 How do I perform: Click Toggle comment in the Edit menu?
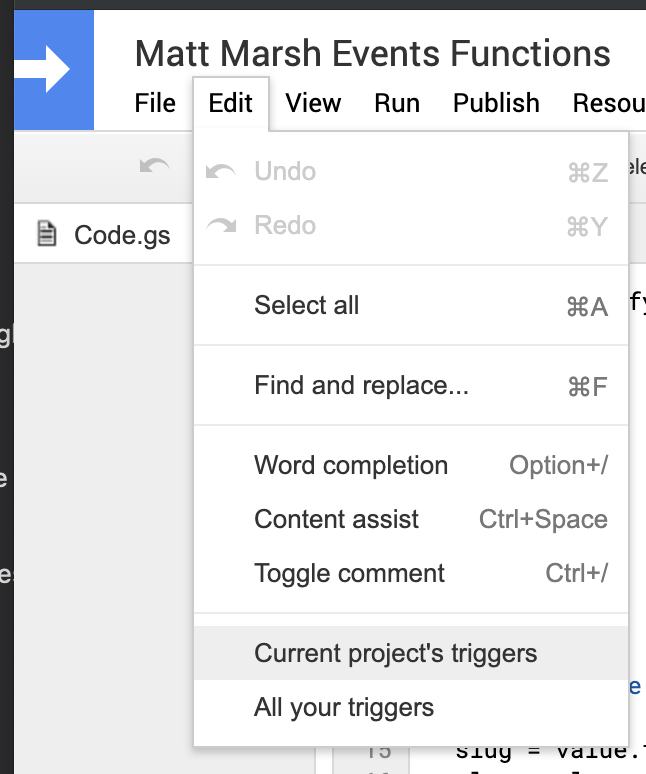(x=349, y=574)
